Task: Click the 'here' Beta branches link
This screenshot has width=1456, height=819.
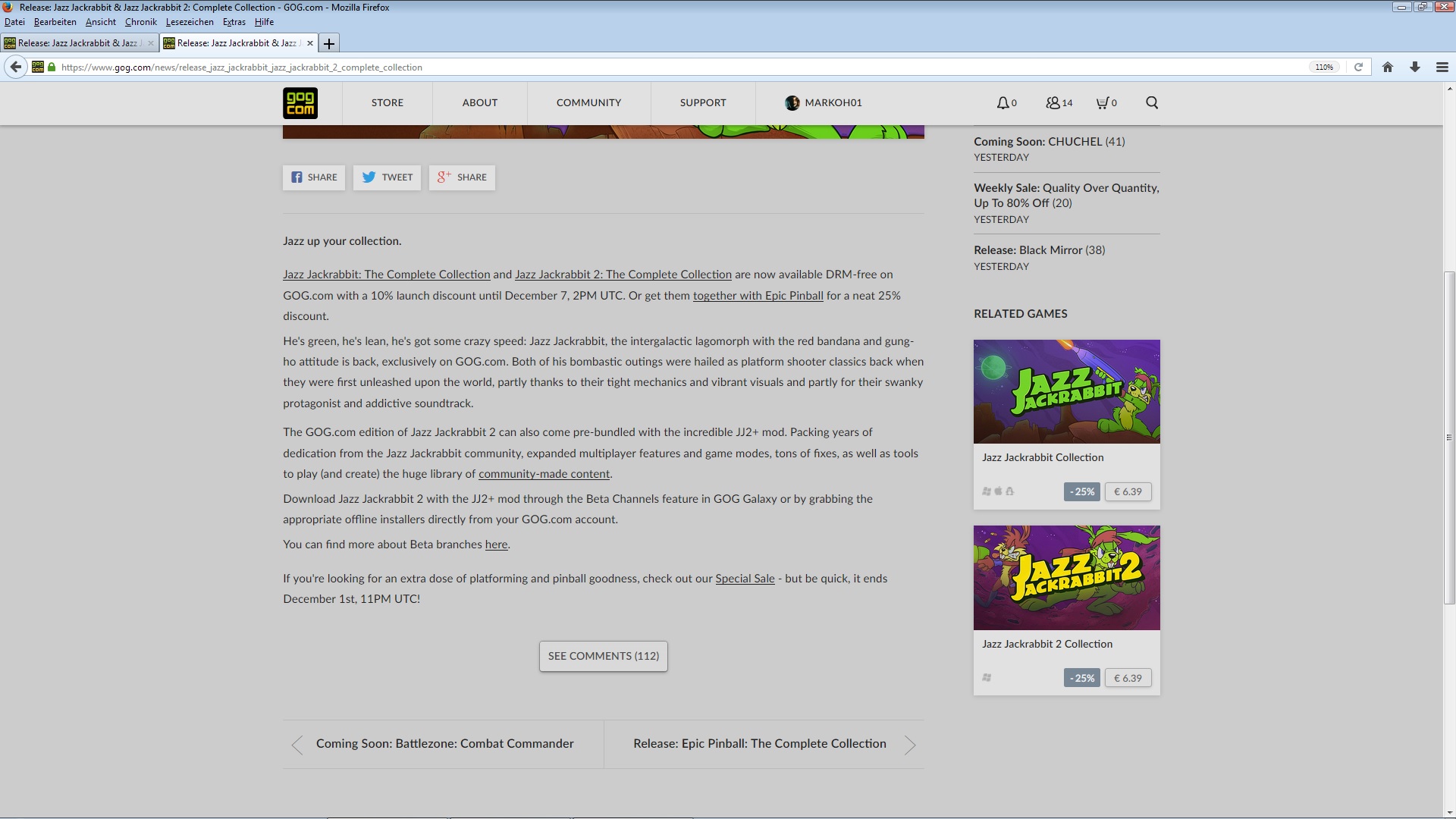Action: pyautogui.click(x=496, y=544)
